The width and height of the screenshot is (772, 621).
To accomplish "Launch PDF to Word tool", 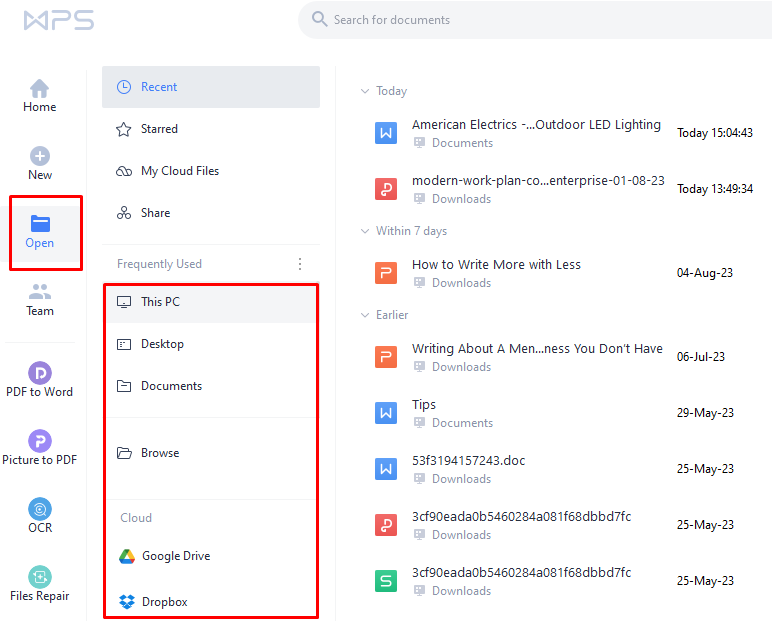I will pyautogui.click(x=39, y=380).
